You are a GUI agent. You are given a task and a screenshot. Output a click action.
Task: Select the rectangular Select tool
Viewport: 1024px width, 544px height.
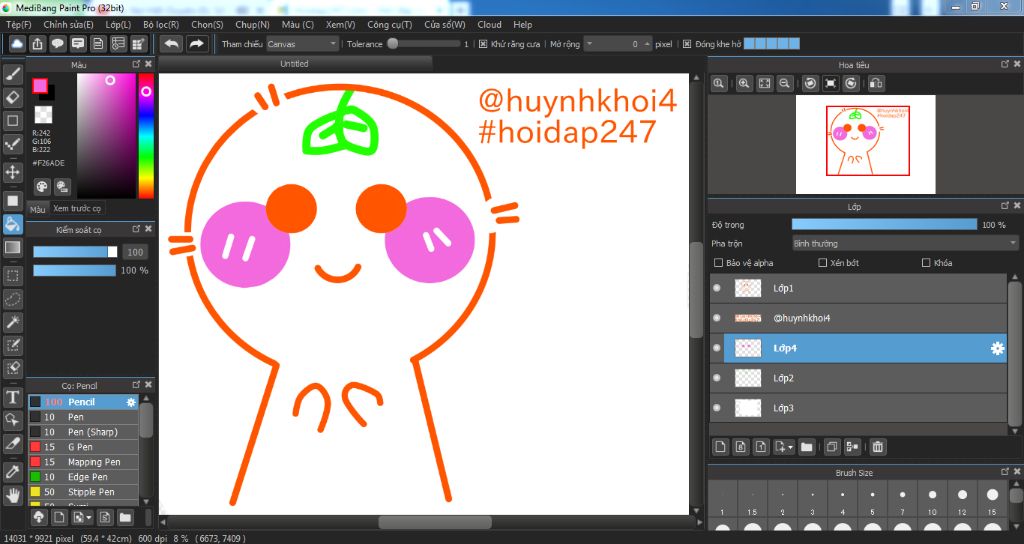click(12, 276)
